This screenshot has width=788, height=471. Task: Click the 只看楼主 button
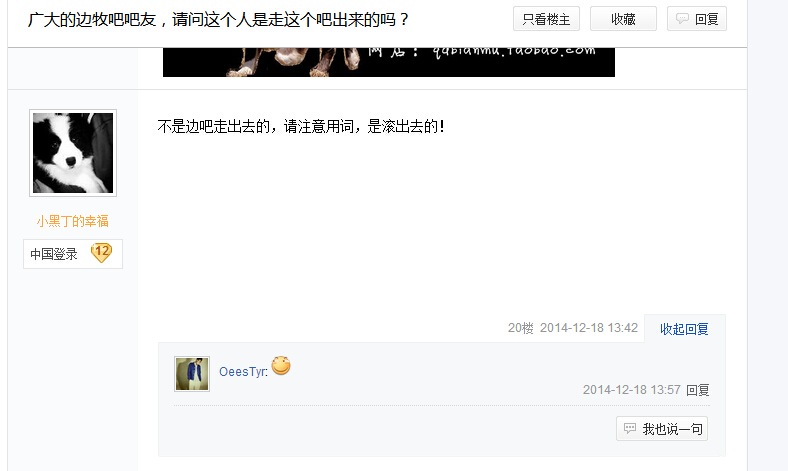(x=546, y=19)
